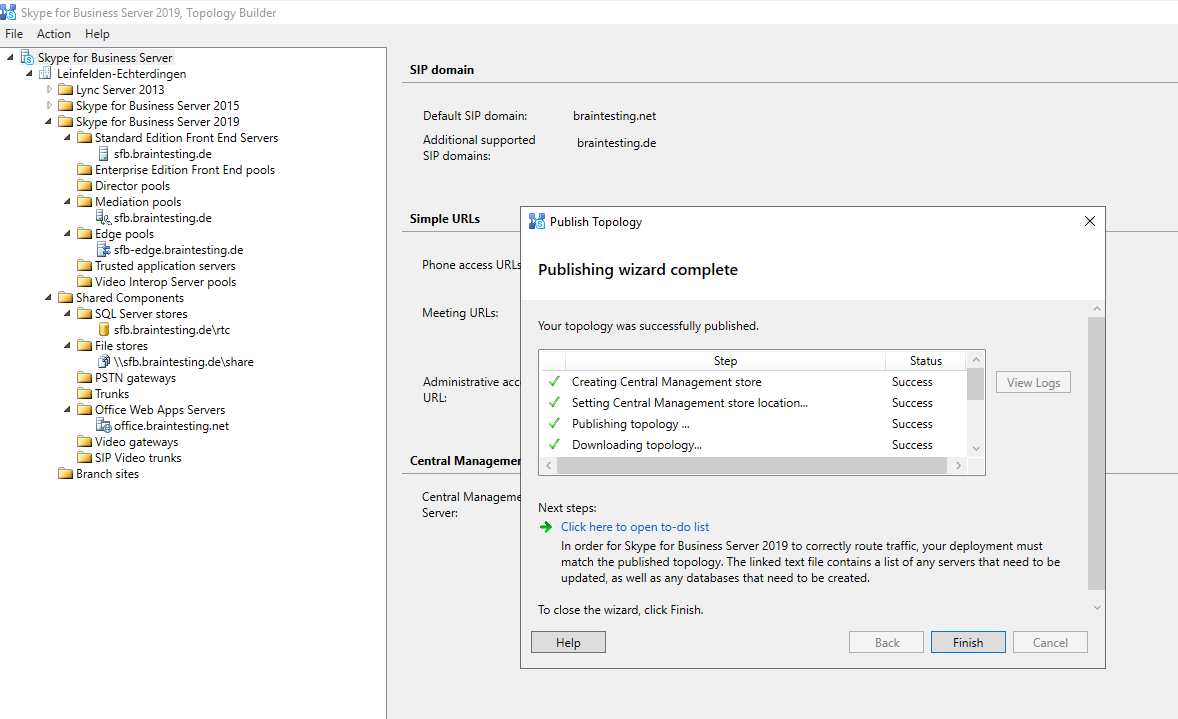
Task: Expand the Skype for Business Server 2015 node
Action: [x=48, y=105]
